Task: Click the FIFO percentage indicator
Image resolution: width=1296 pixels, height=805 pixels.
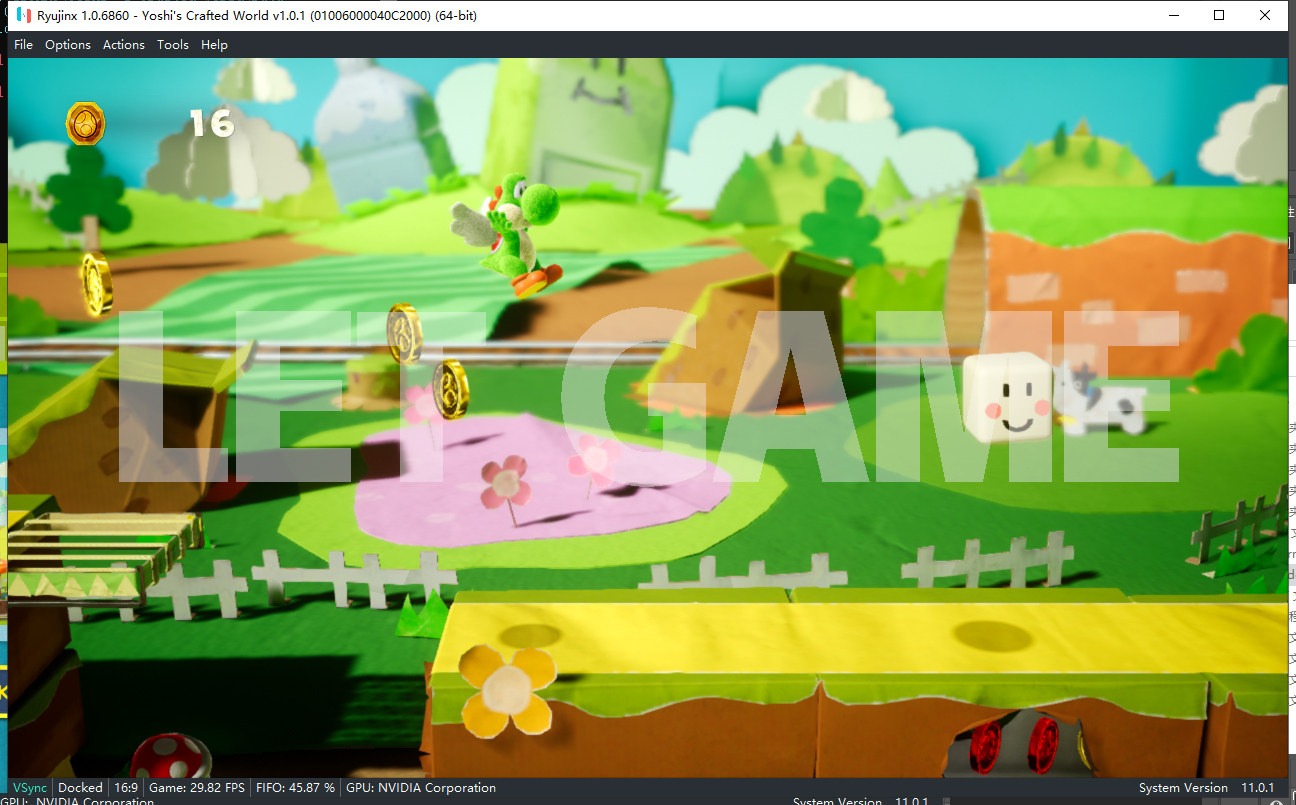Action: [296, 788]
